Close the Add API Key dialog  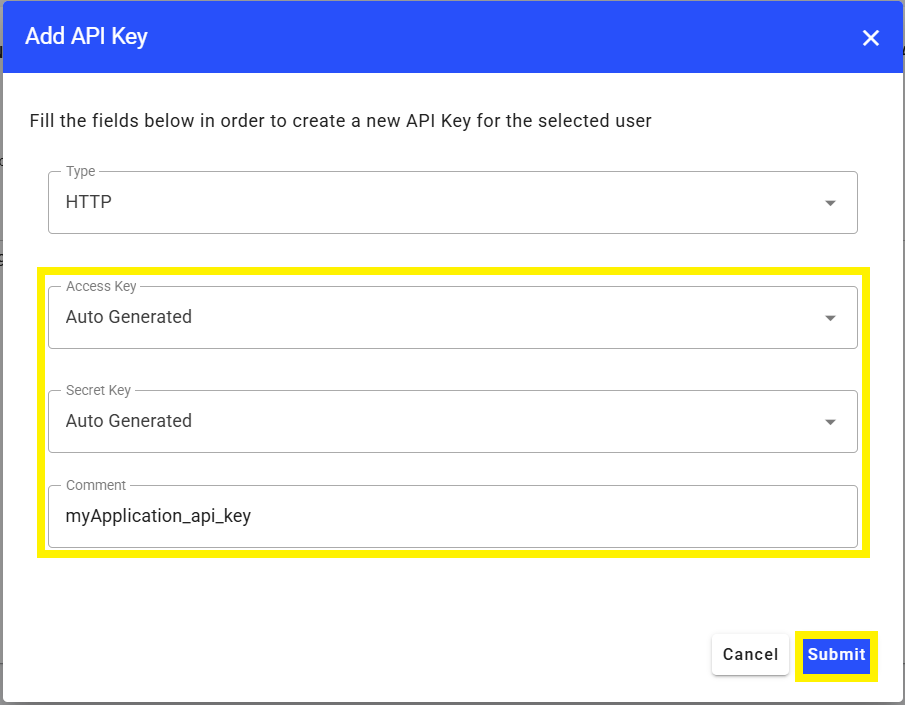[x=871, y=38]
